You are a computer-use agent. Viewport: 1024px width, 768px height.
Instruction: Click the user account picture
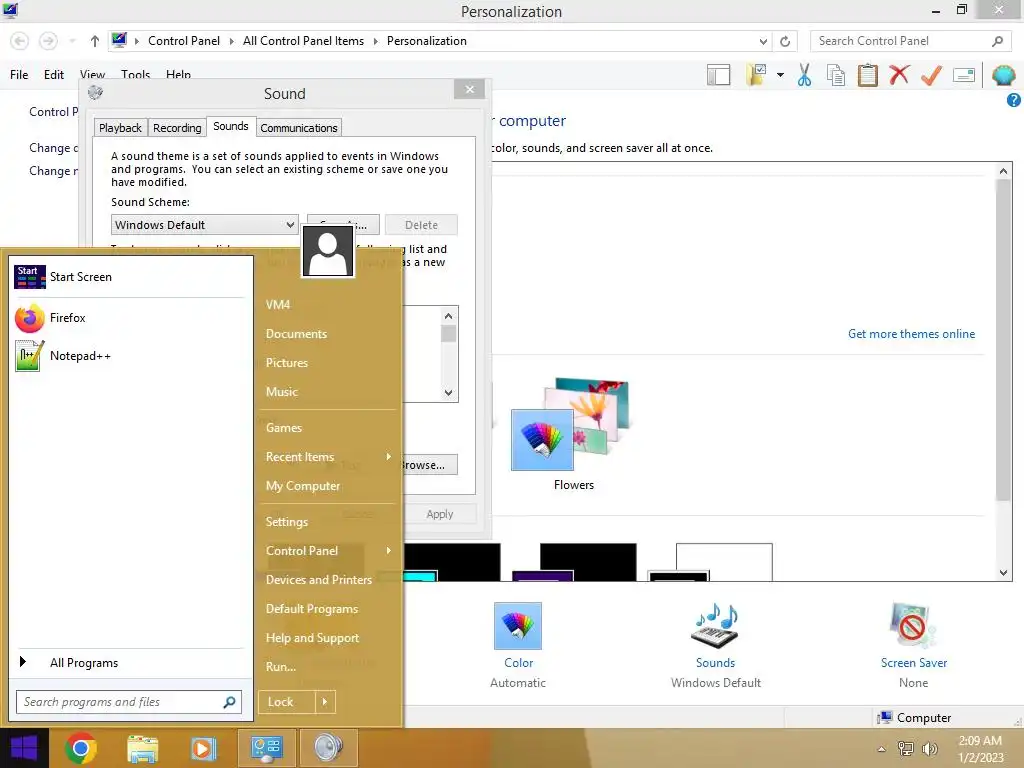(x=328, y=251)
